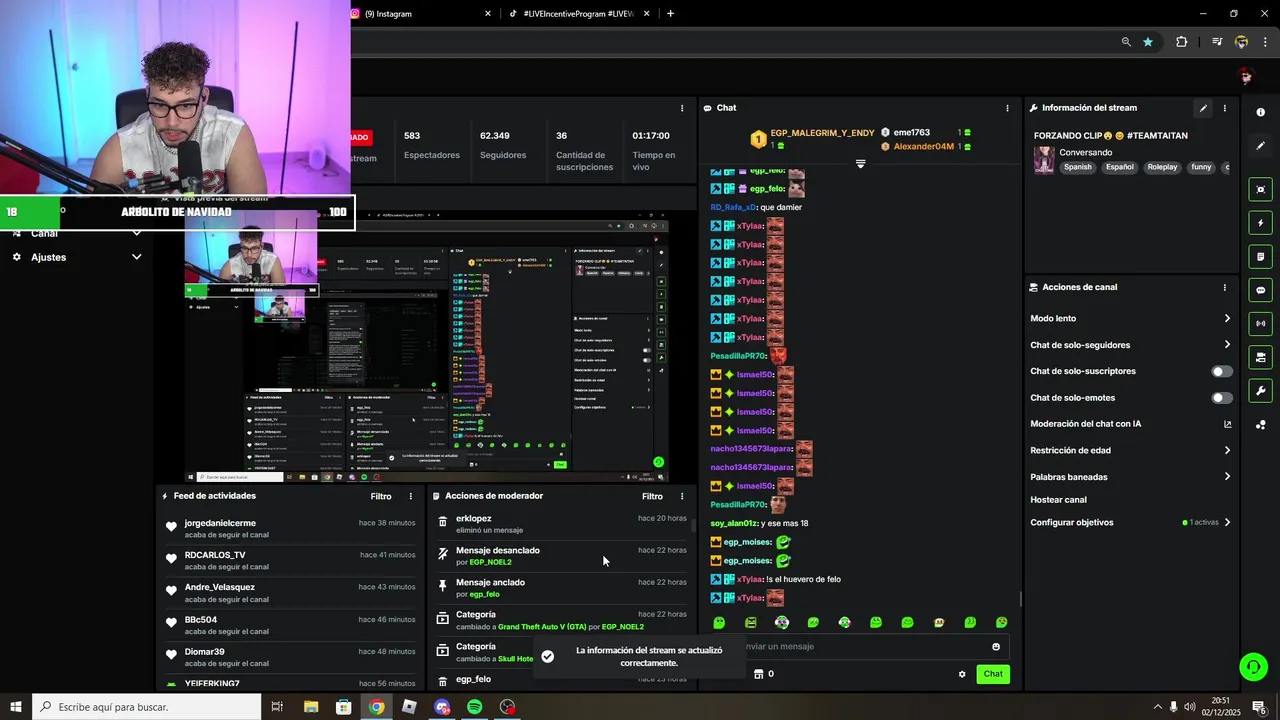Open Información del stream three-dot menu

point(1225,108)
